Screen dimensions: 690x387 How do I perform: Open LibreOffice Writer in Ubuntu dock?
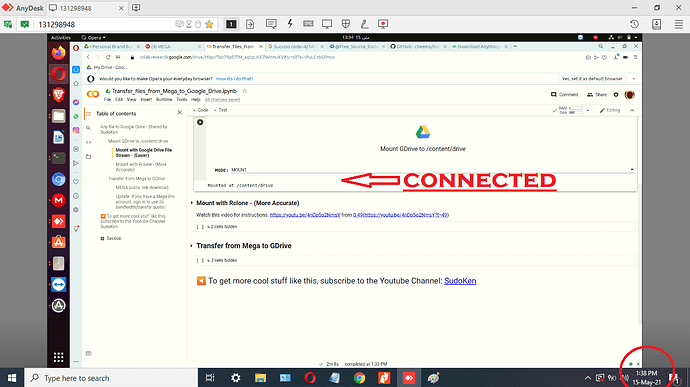coord(59,137)
